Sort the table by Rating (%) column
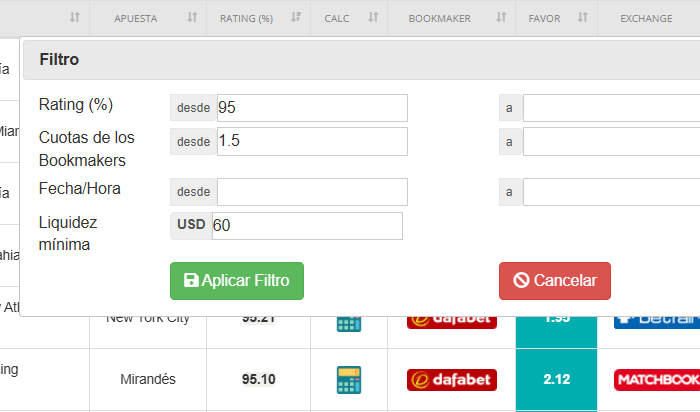Viewport: 700px width, 412px height. click(x=295, y=18)
